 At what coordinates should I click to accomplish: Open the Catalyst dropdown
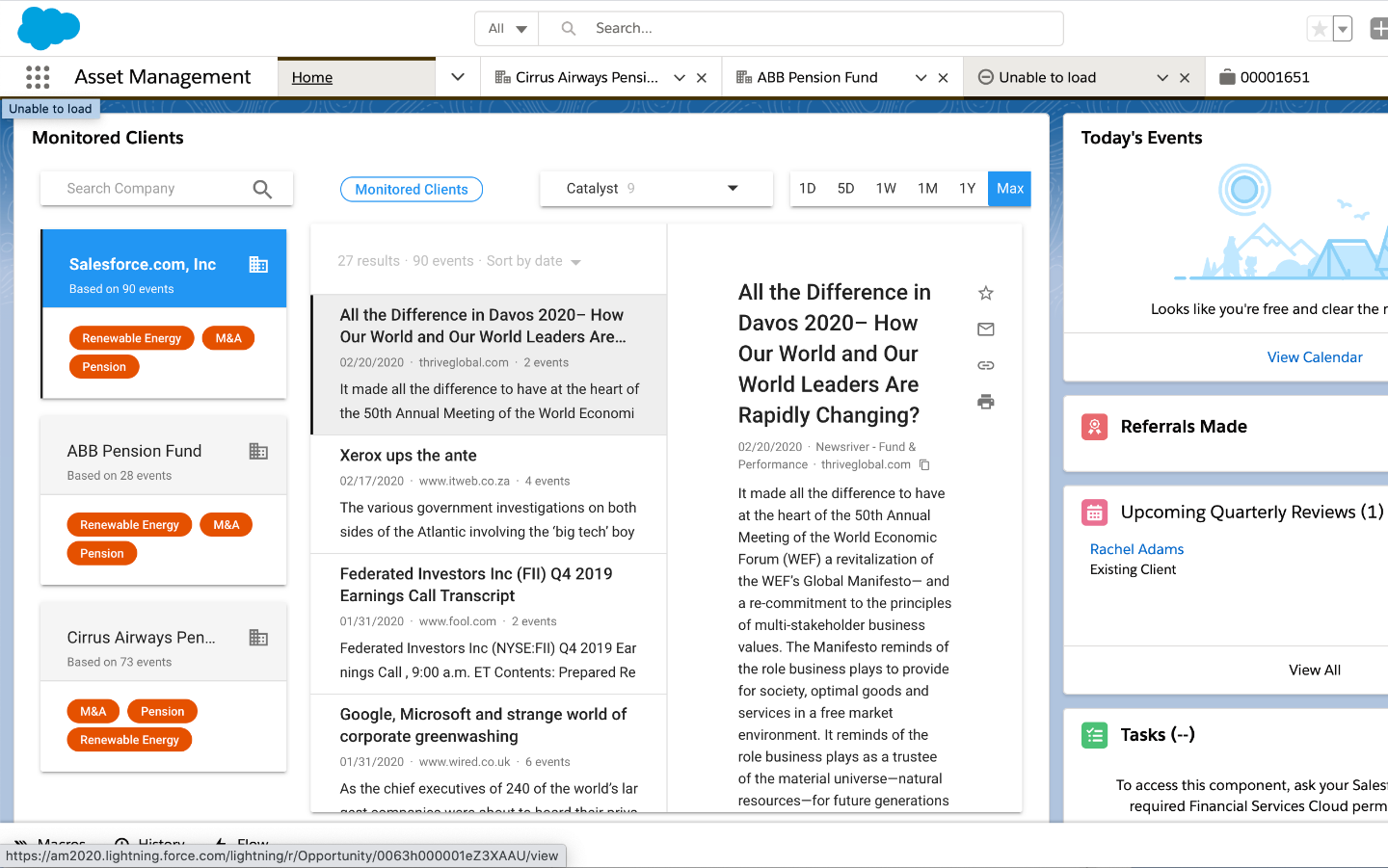(x=656, y=189)
